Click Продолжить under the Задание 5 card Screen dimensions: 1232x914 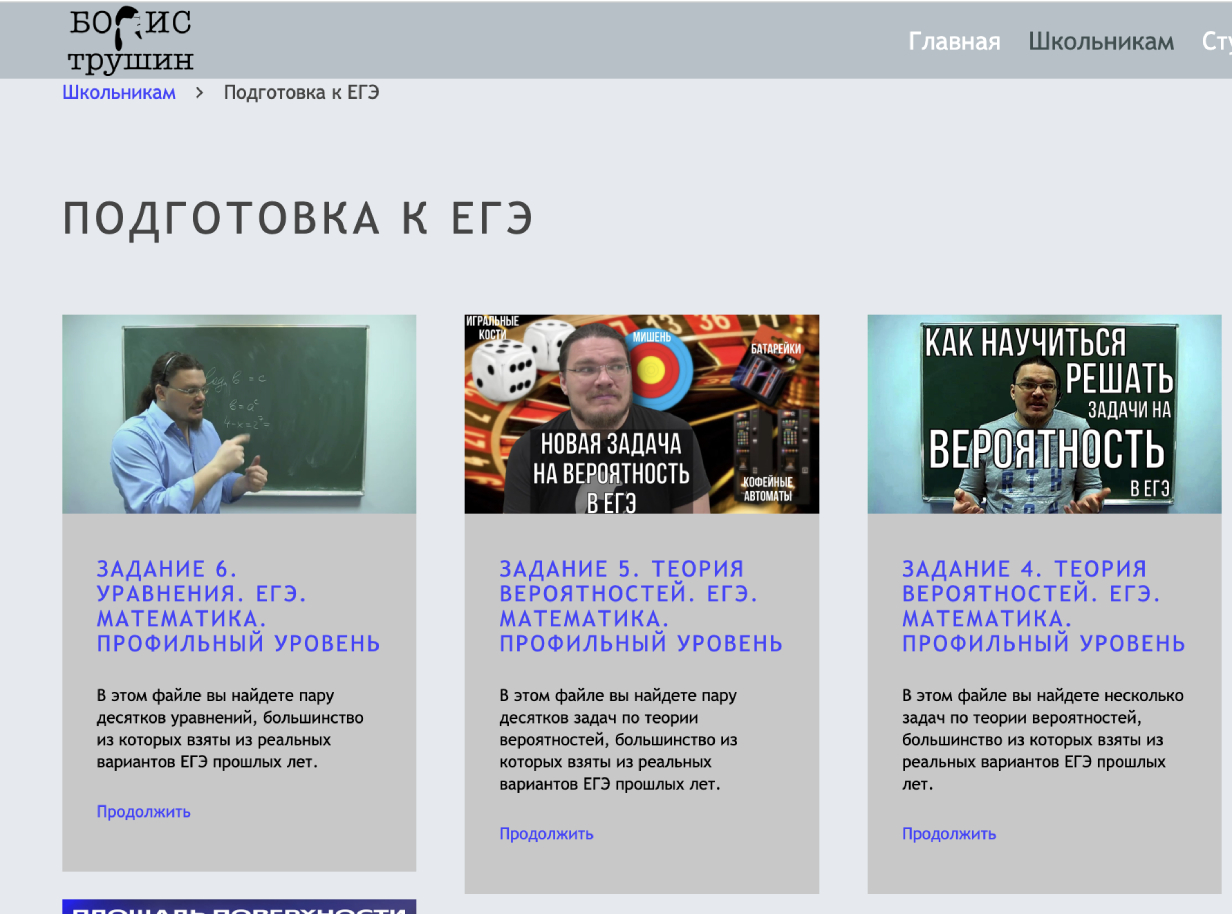546,834
